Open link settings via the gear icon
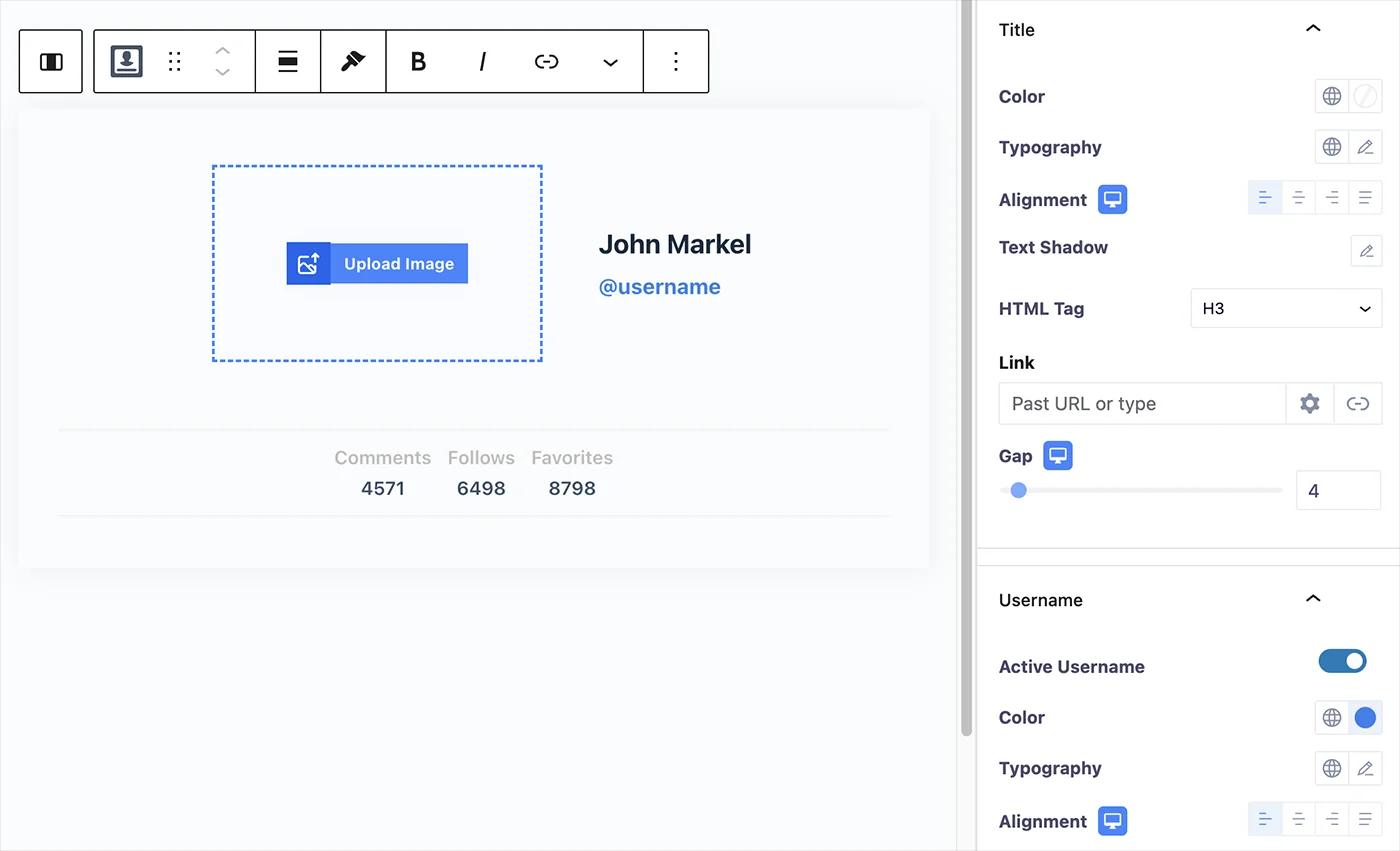Screen dimensions: 1400x851 (x=1309, y=403)
